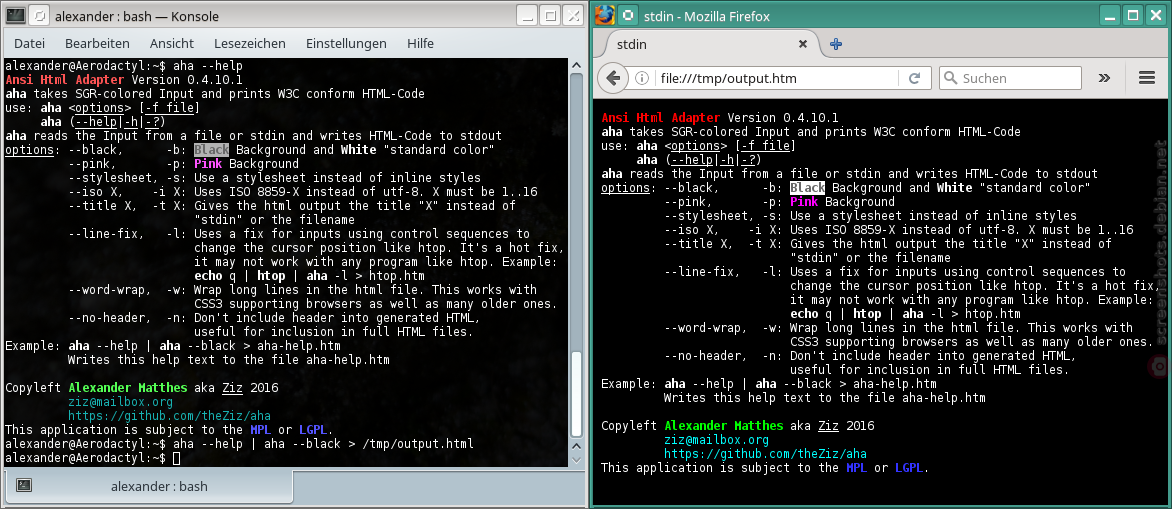Click the terminal icon on the bash tab
This screenshot has width=1172, height=509.
coord(24,486)
